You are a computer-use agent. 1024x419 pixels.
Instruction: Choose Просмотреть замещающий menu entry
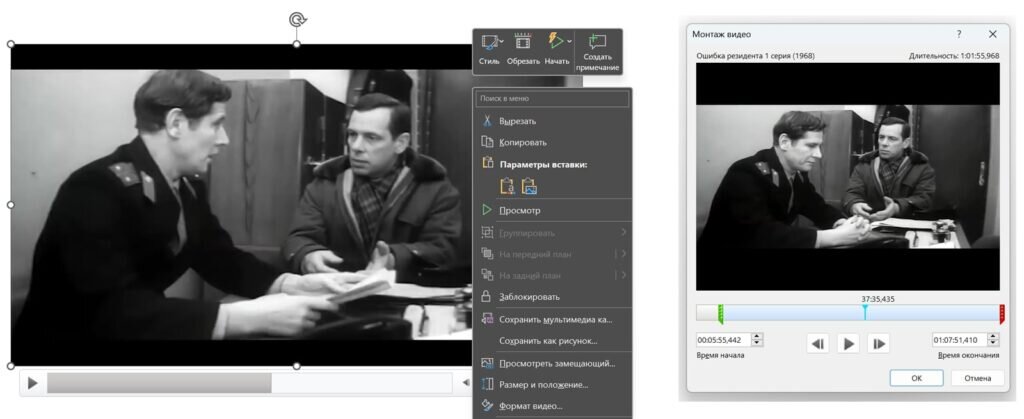(552, 364)
